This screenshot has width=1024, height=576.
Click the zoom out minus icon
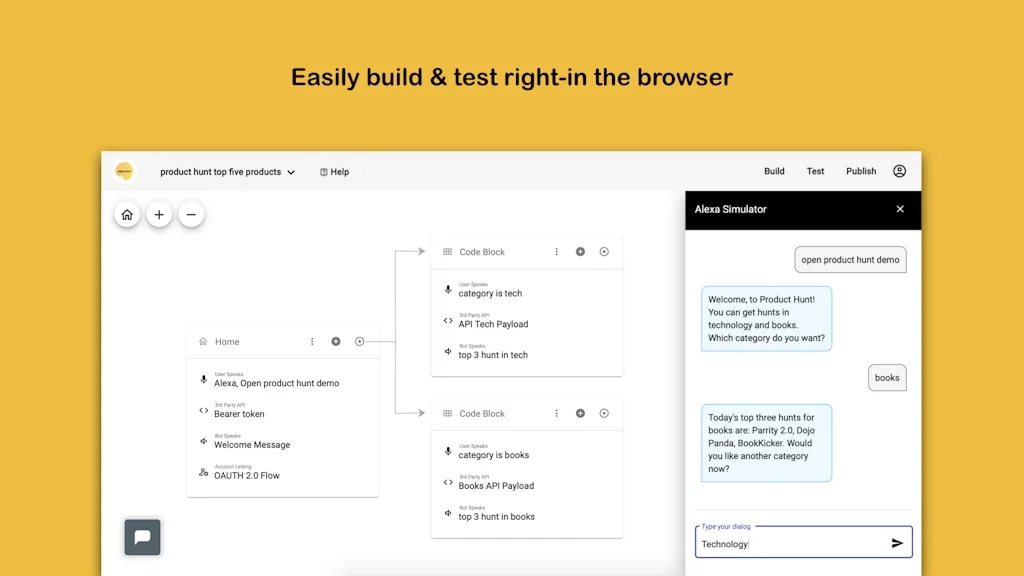pyautogui.click(x=191, y=214)
